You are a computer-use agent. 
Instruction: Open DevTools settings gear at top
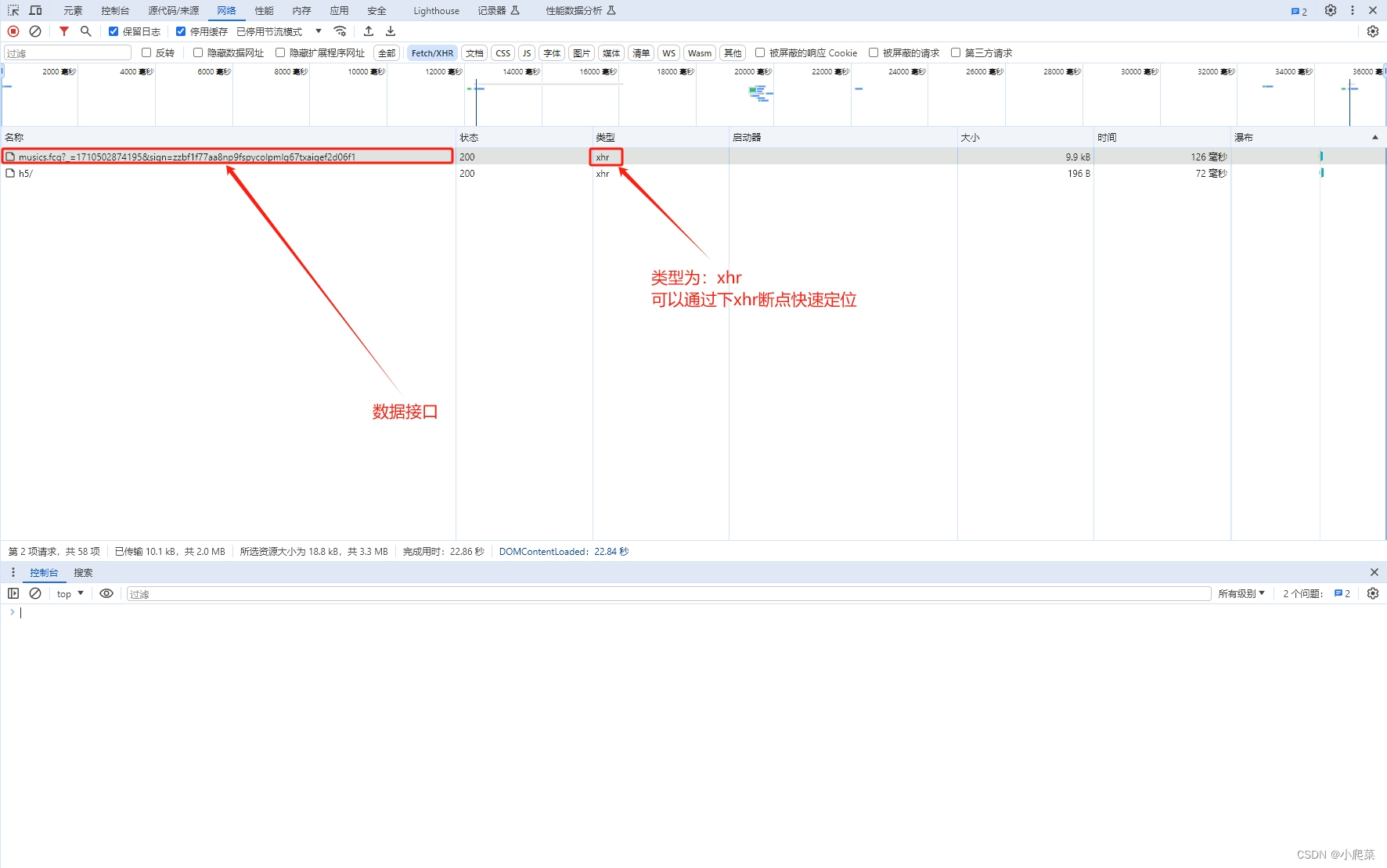(x=1331, y=10)
